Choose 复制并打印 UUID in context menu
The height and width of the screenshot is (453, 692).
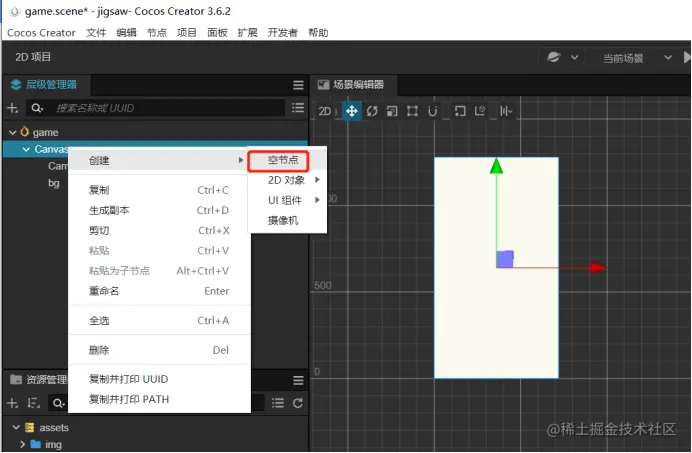coord(159,379)
